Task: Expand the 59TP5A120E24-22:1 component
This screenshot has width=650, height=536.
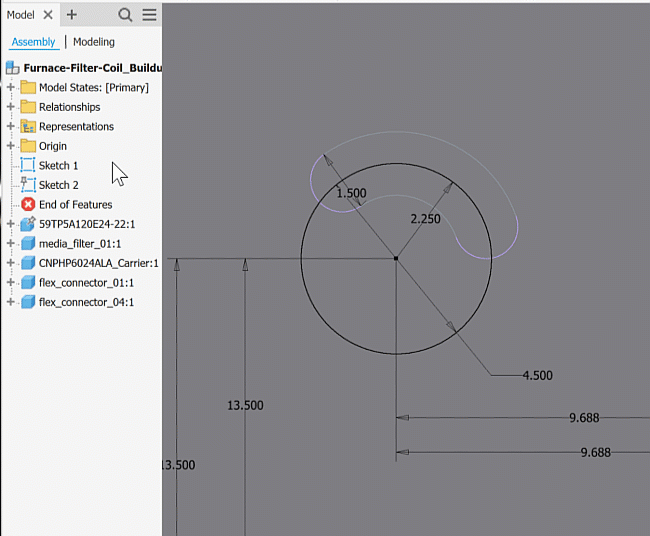Action: click(11, 224)
